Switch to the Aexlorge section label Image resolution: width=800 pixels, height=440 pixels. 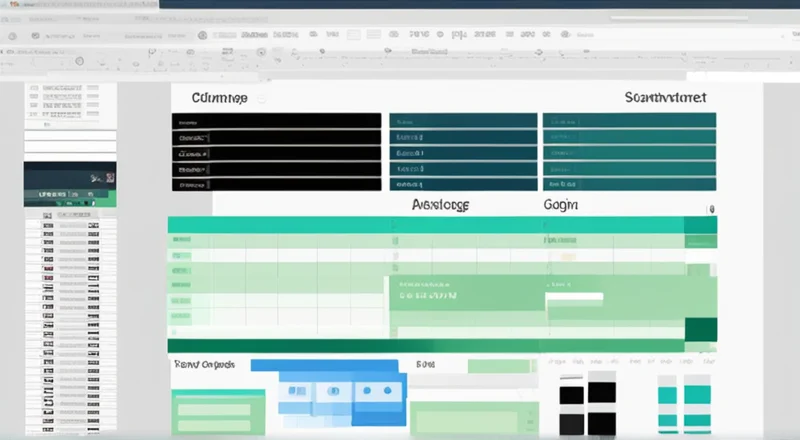440,203
